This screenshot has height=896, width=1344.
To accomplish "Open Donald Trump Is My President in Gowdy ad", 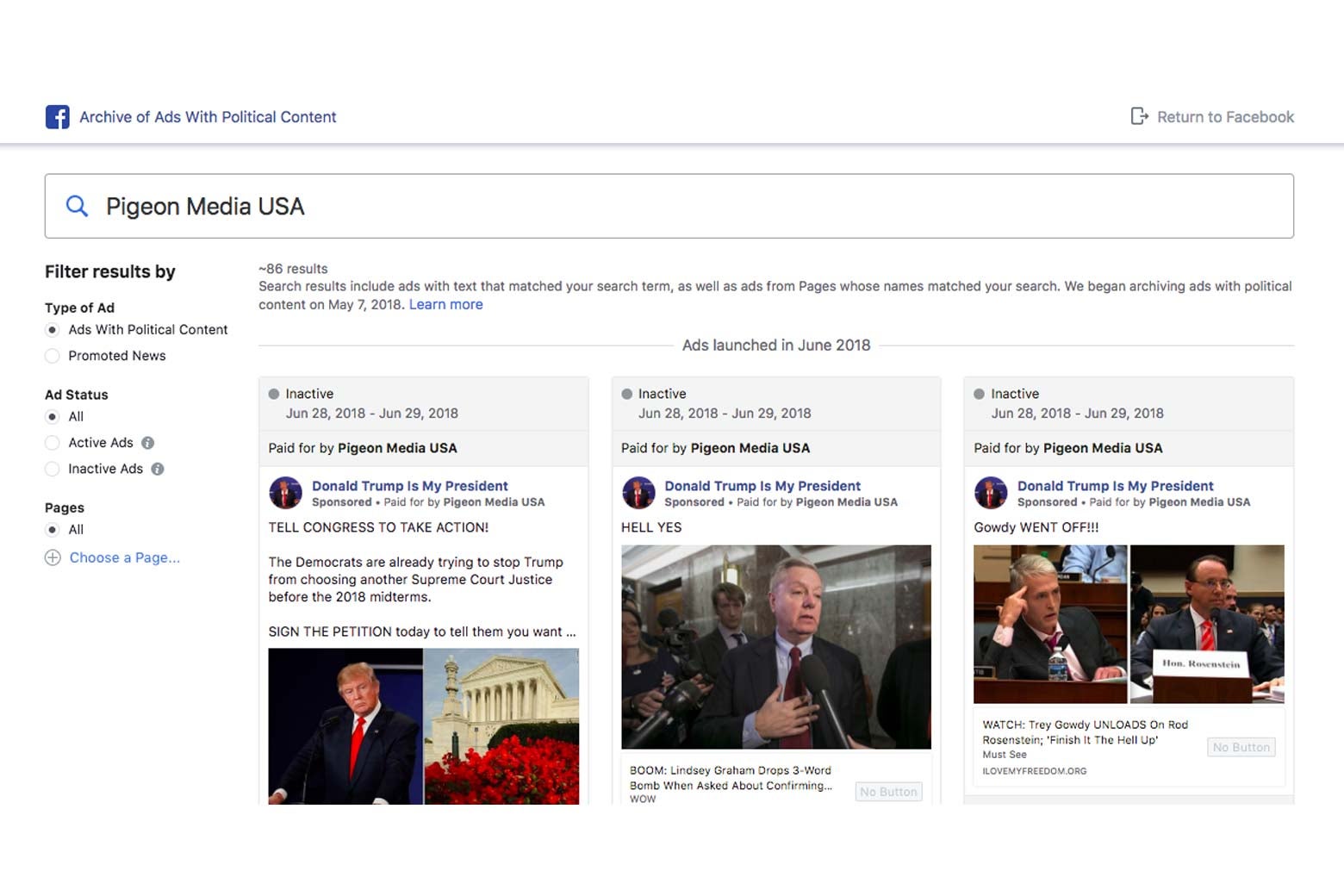I will (x=1115, y=486).
